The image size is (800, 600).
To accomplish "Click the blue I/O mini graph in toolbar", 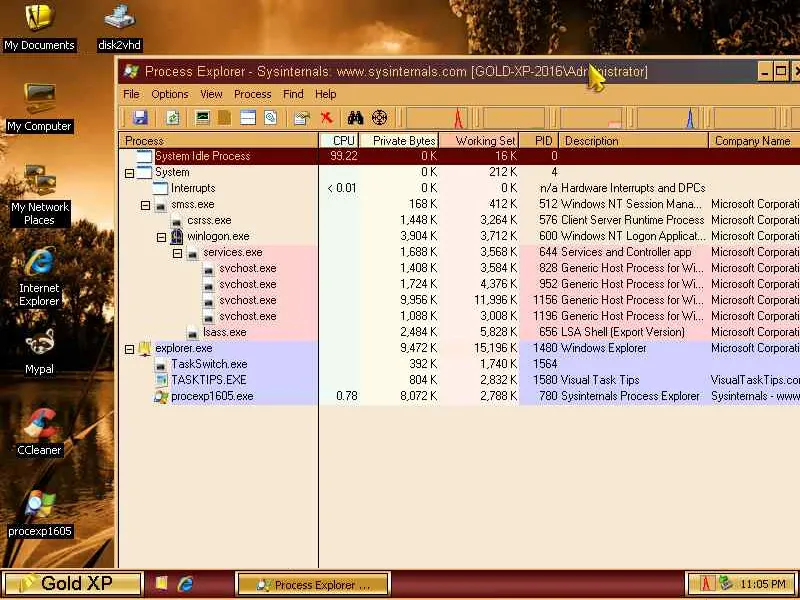I will (668, 118).
